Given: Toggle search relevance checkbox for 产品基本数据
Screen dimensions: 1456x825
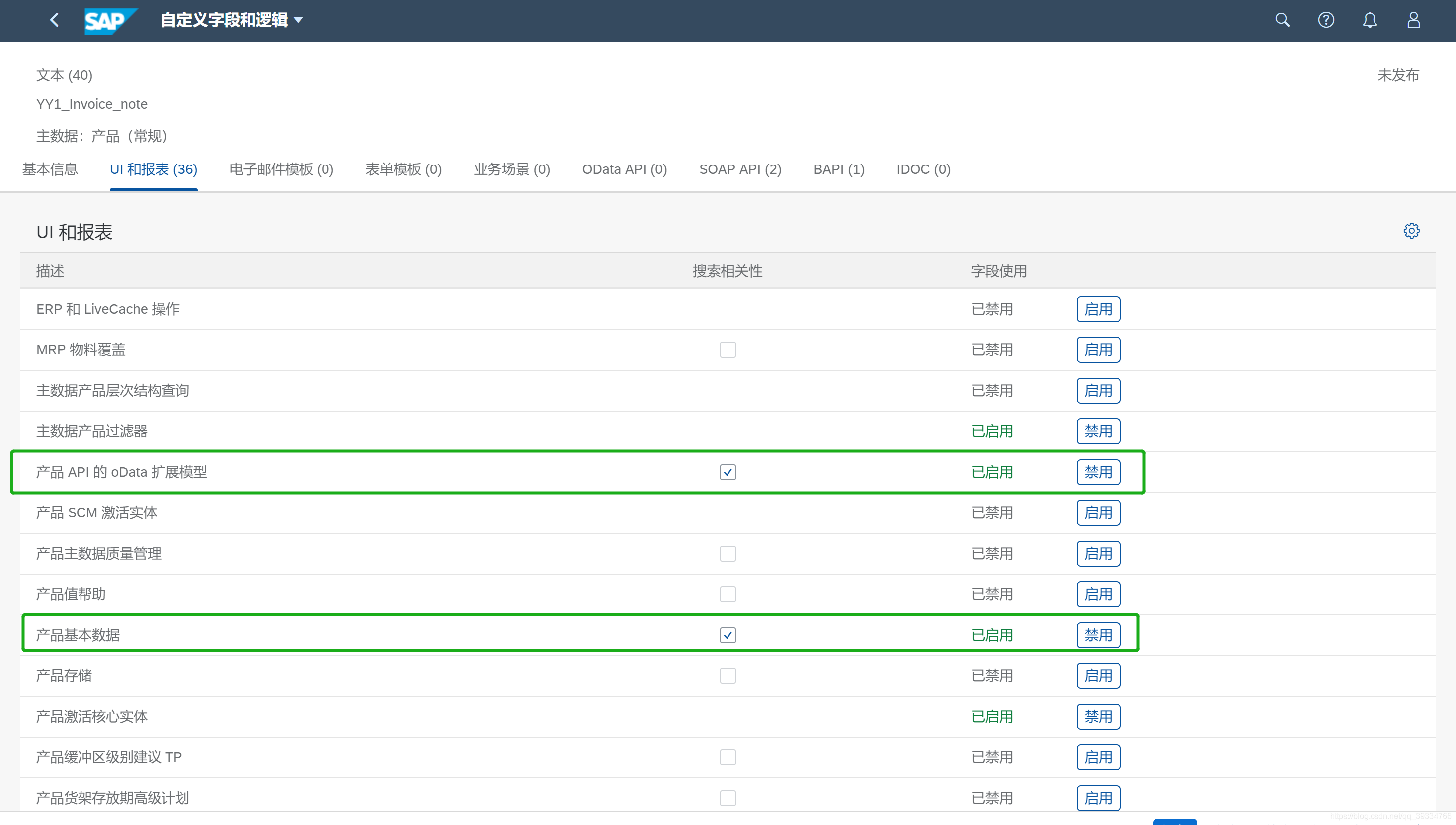Looking at the screenshot, I should click(728, 634).
